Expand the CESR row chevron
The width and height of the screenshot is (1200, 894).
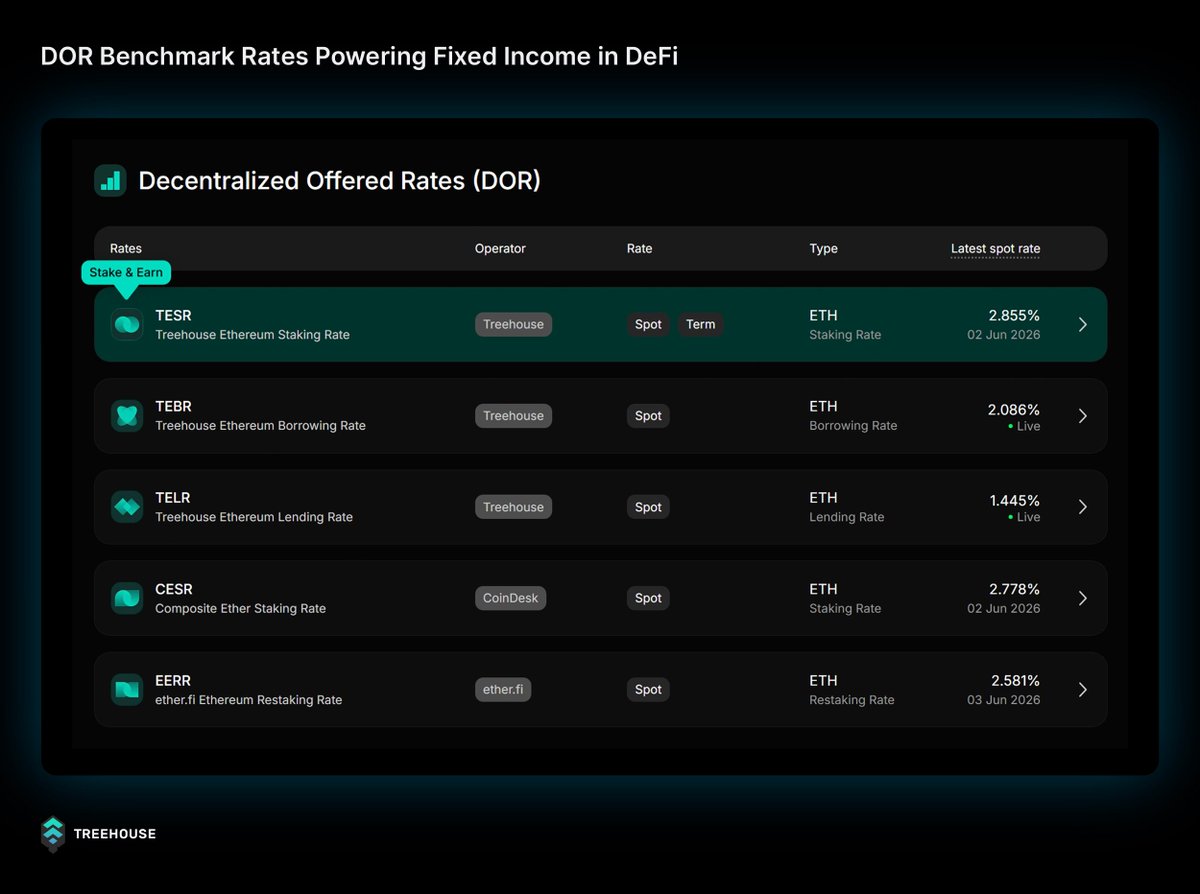click(1082, 598)
